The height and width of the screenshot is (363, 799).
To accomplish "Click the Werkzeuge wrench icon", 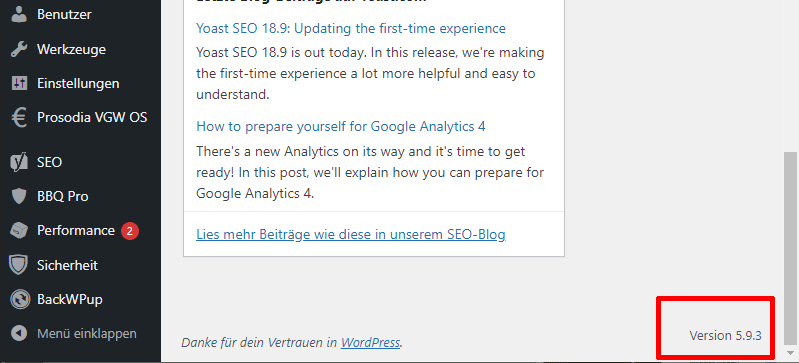I will [19, 49].
